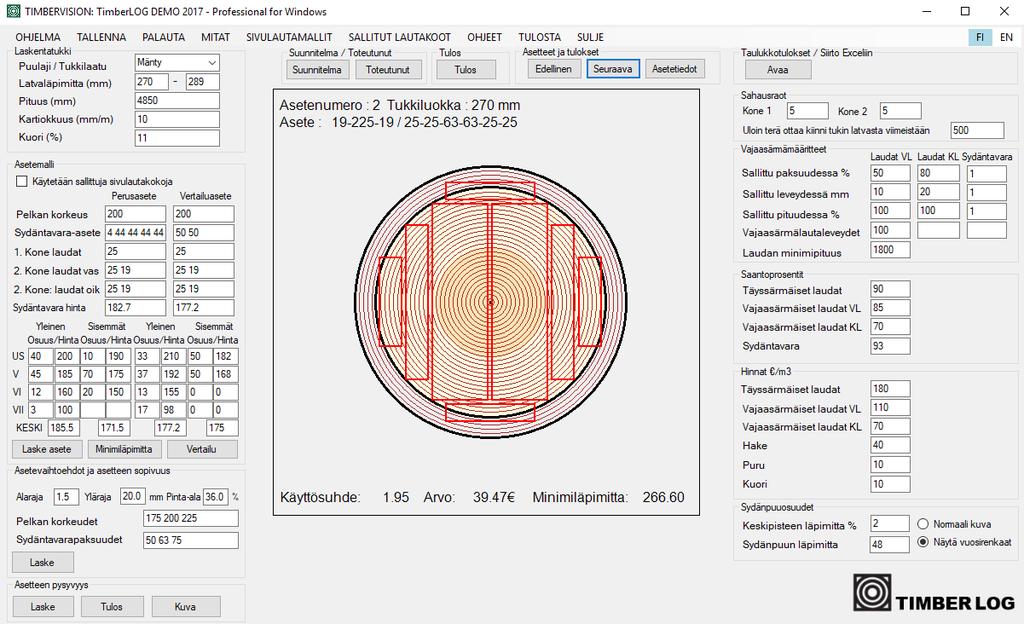Click the SULJE menu item
Screen dimensions: 1024x624
[590, 37]
